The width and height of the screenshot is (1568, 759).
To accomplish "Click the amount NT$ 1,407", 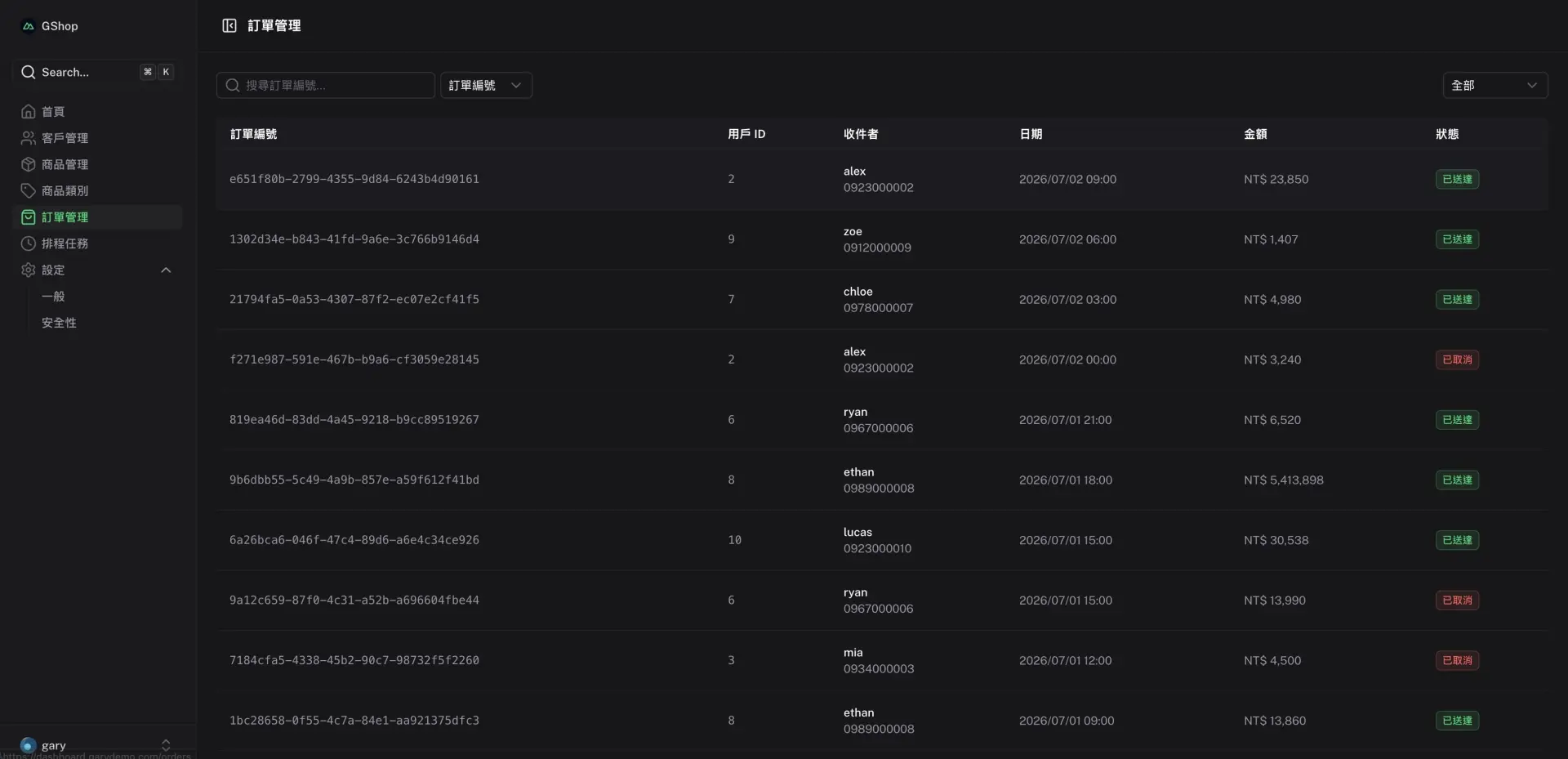I will [1271, 239].
